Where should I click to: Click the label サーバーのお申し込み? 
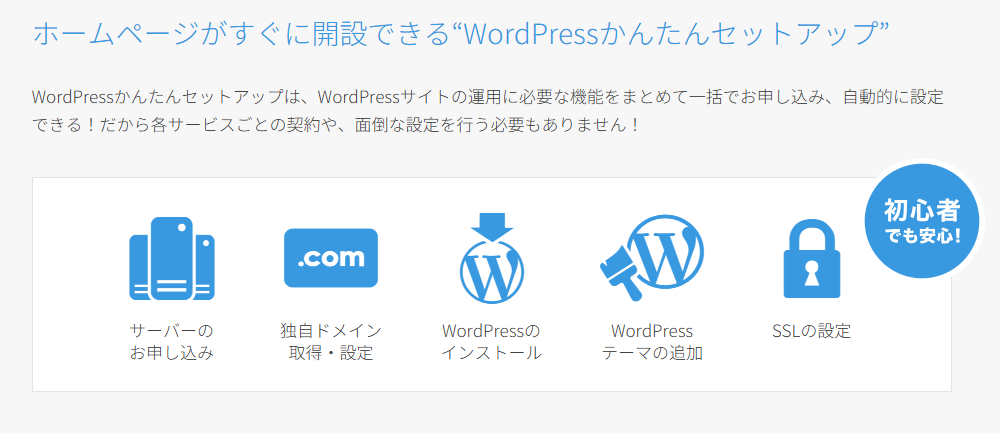172,342
